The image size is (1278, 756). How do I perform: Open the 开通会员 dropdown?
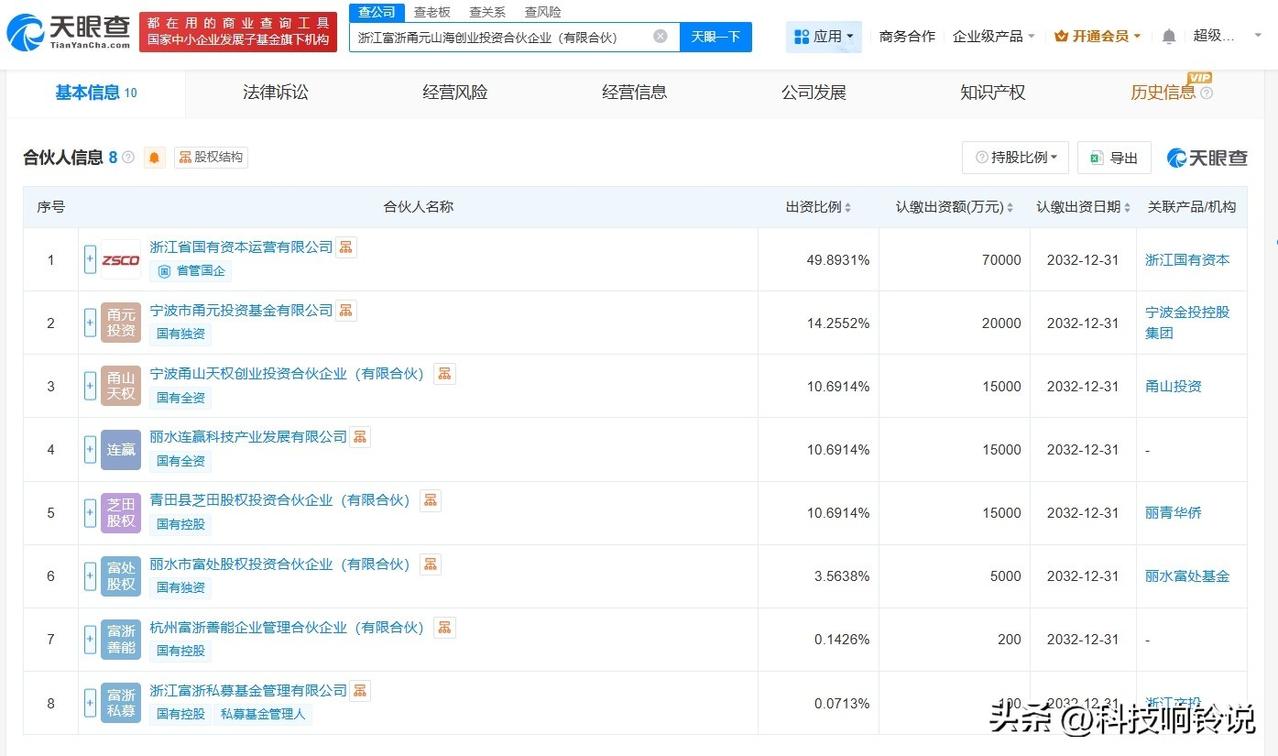pos(1097,37)
